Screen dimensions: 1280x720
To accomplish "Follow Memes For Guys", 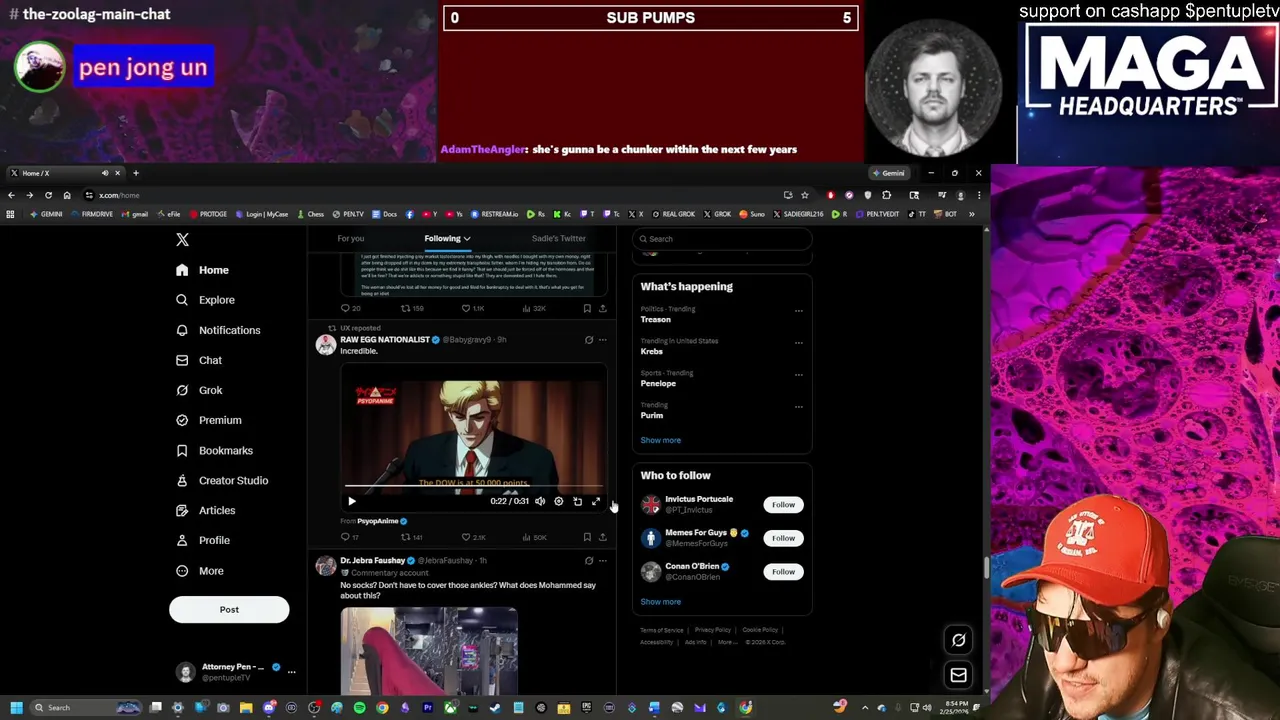I will (783, 538).
